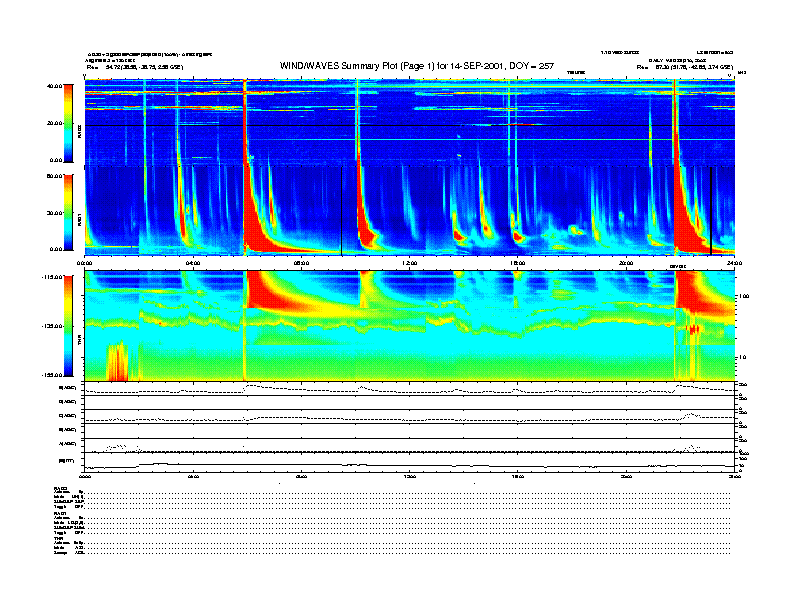Image resolution: width=792 pixels, height=612 pixels.
Task: Click 12:00 label under the RAD1 panel
Action: 410,263
